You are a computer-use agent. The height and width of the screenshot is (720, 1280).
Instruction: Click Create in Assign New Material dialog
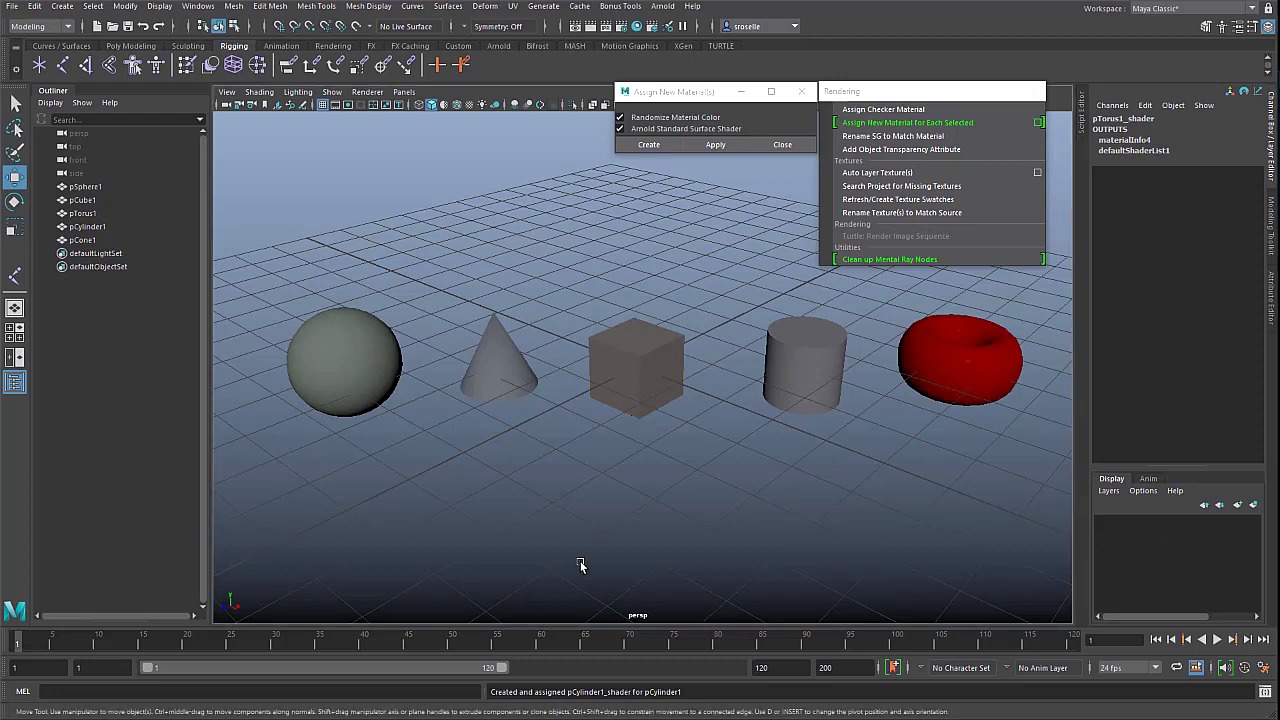tap(649, 145)
